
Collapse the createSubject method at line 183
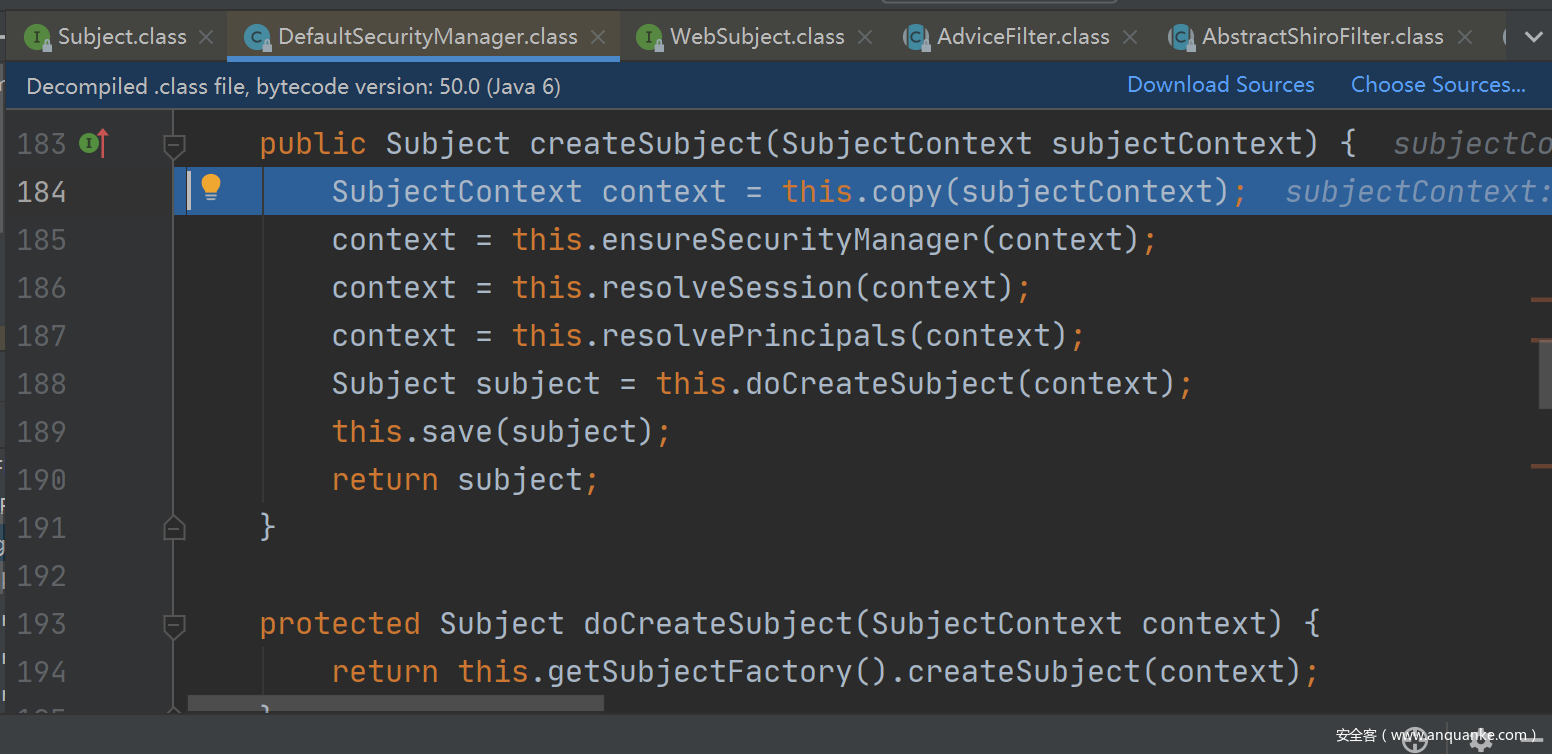[x=174, y=145]
